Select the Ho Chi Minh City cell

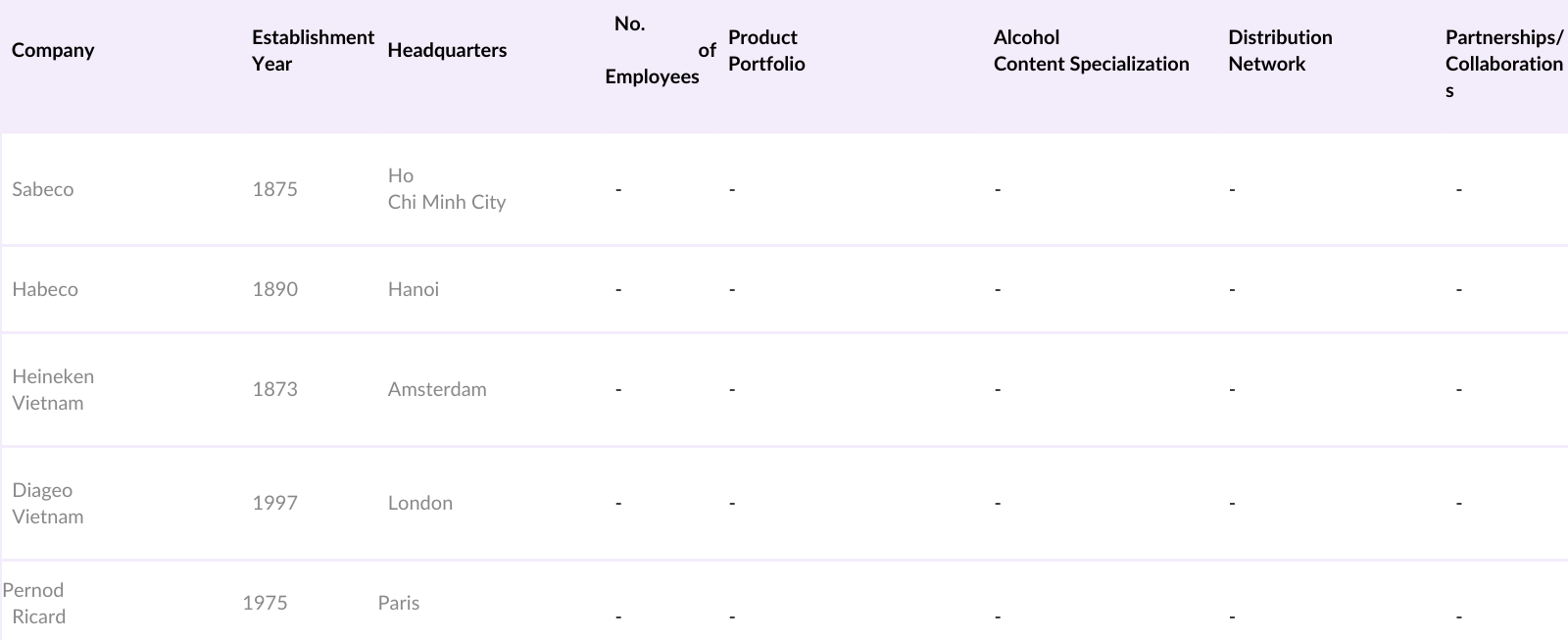click(x=446, y=189)
